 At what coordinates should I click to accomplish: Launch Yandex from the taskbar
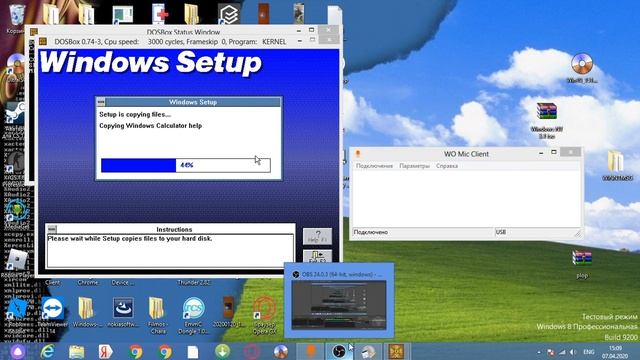click(x=106, y=351)
